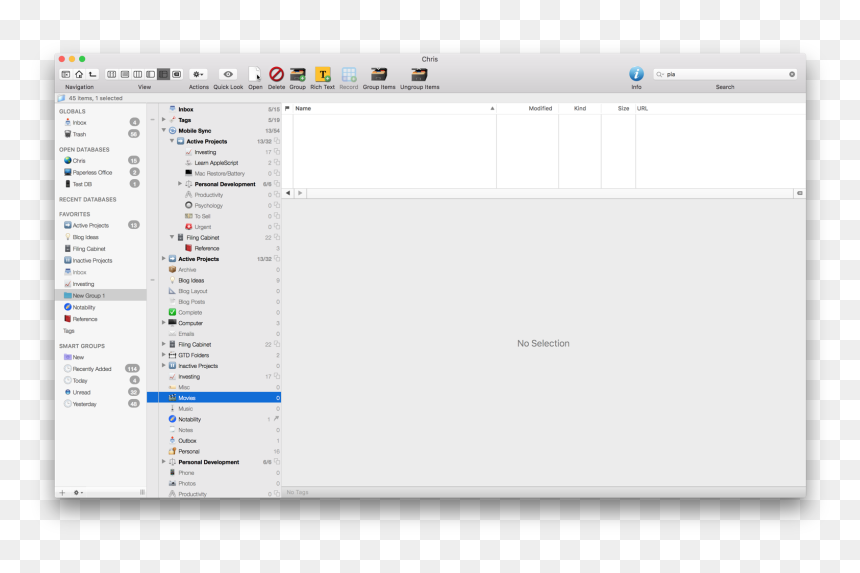Expand Inactive Projects group in tree
Viewport: 860px width, 573px height.
pos(163,365)
